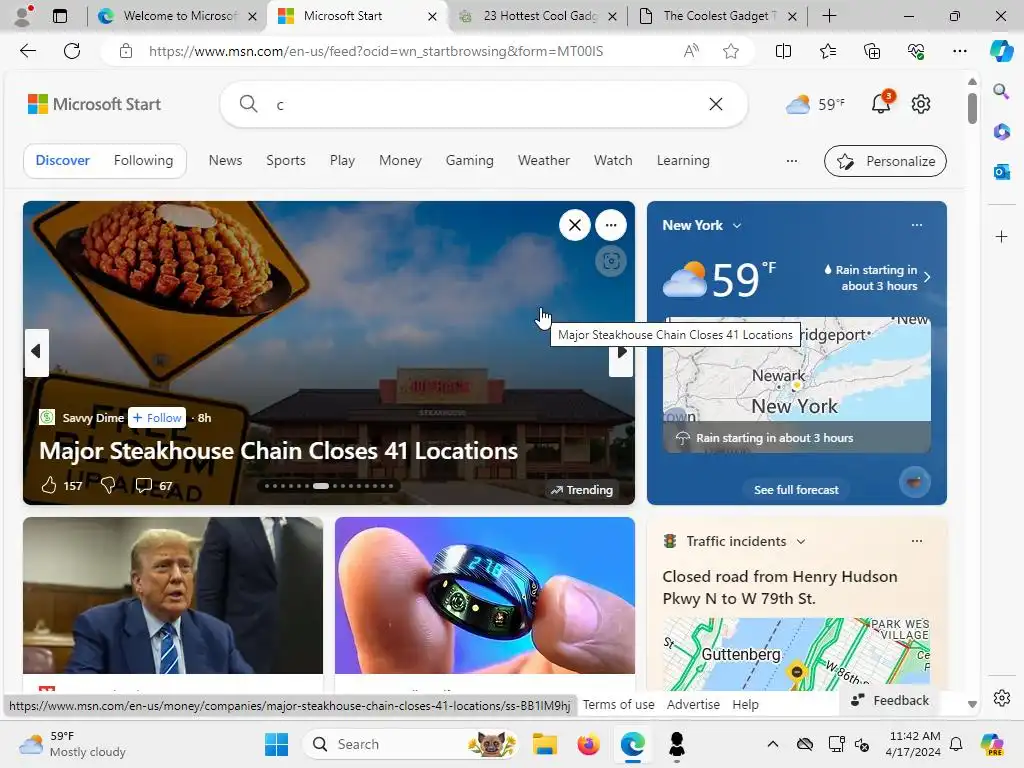The height and width of the screenshot is (768, 1024).
Task: Open more options on steakhouse card
Action: tap(611, 225)
